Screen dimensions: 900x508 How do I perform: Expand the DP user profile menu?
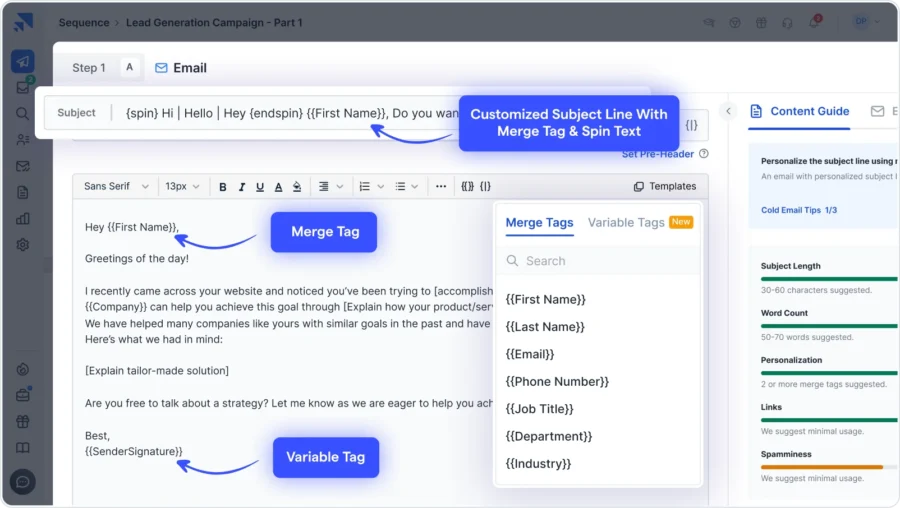pos(864,22)
